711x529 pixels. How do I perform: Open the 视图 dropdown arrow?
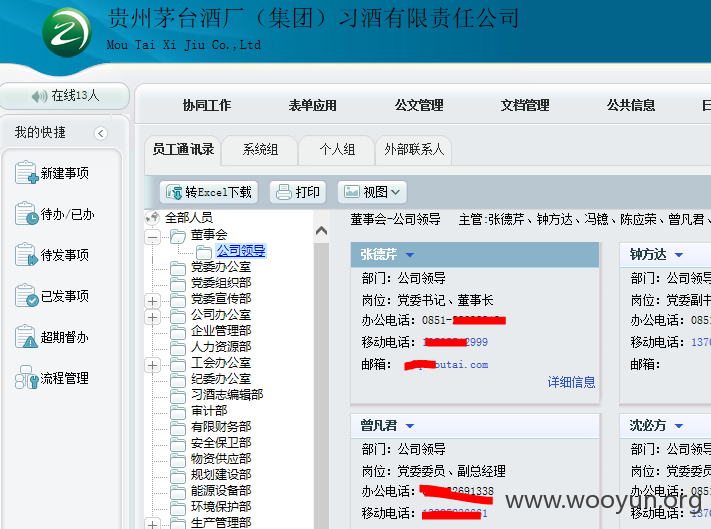click(395, 192)
